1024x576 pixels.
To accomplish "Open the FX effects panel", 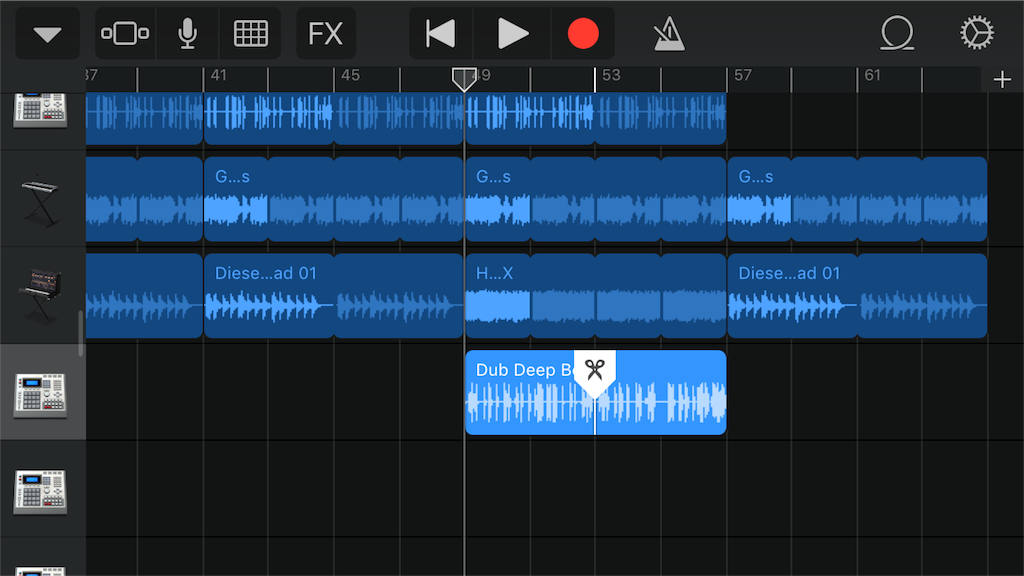I will (x=326, y=34).
